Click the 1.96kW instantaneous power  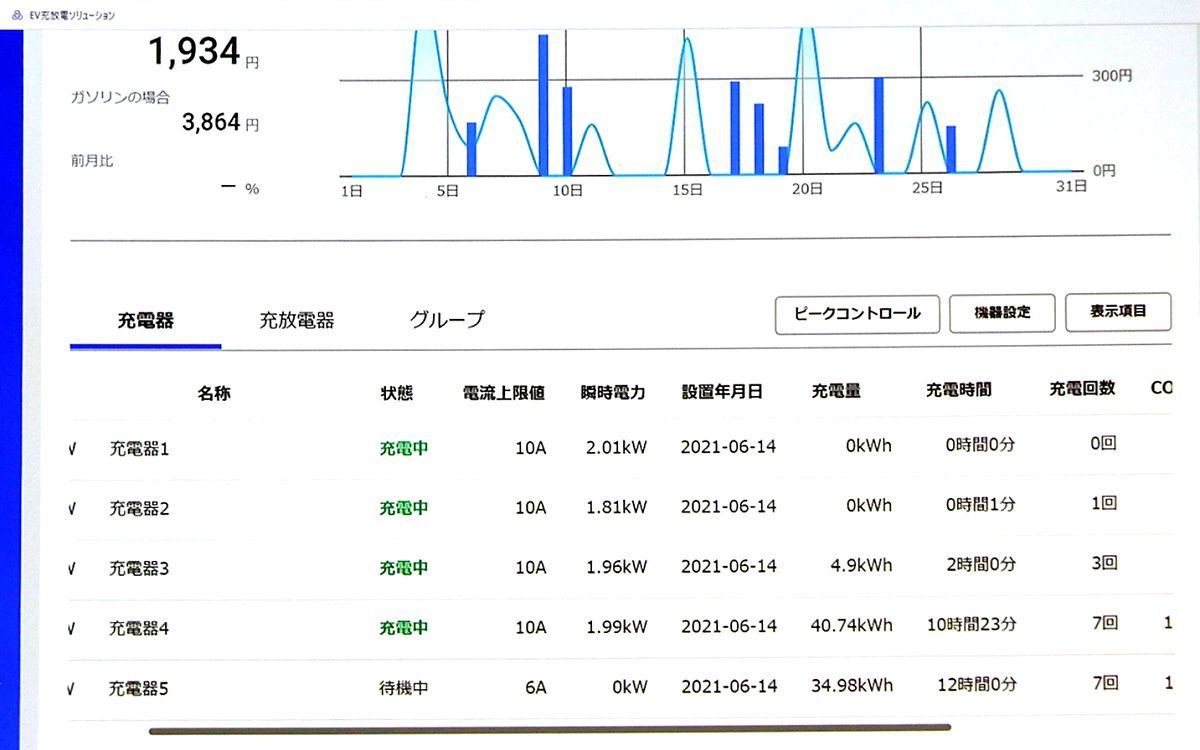(617, 567)
